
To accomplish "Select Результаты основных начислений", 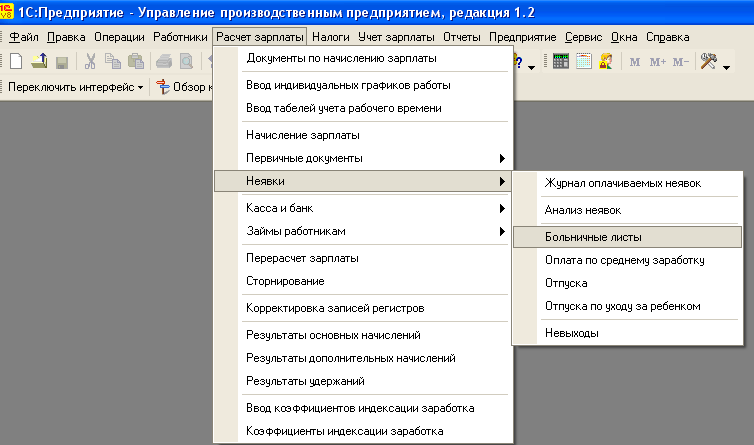I will tap(363, 335).
